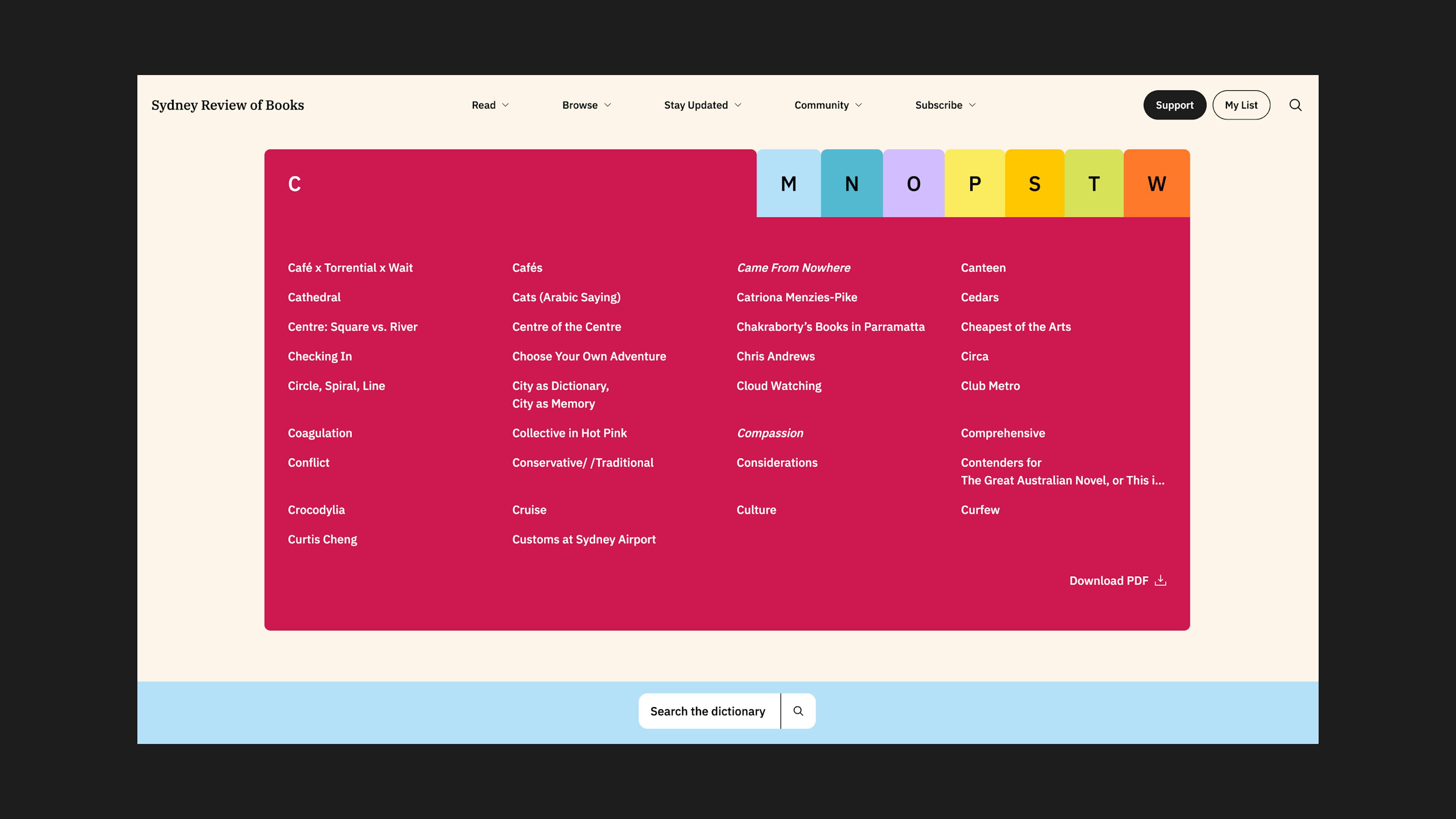Viewport: 1456px width, 819px height.
Task: Select the orange W letter tab
Action: tap(1156, 184)
